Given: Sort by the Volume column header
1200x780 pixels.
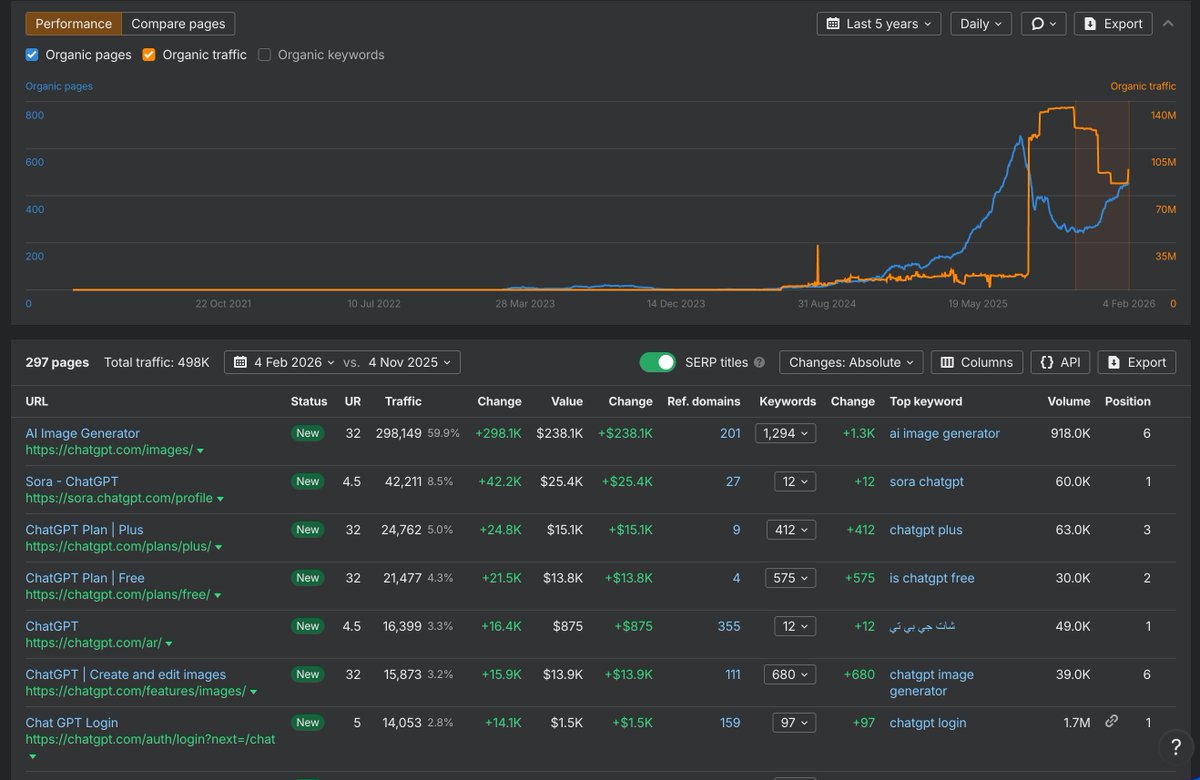Looking at the screenshot, I should point(1069,401).
